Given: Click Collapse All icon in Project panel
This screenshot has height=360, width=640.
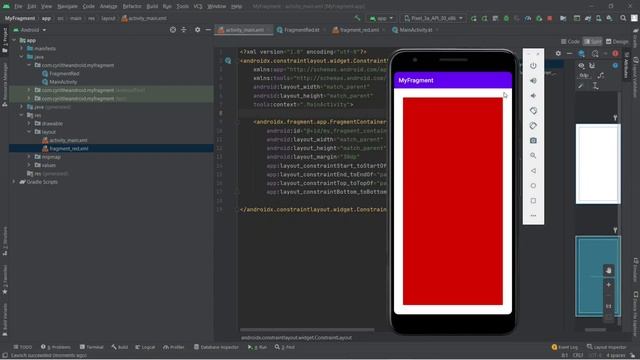Looking at the screenshot, I should 184,30.
